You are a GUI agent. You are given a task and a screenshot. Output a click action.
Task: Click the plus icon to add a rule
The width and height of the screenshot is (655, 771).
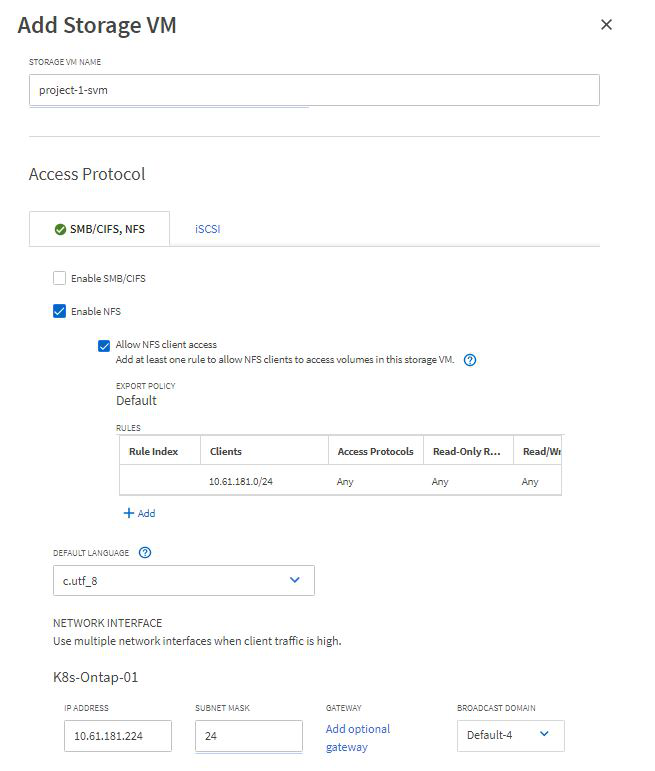pos(128,513)
